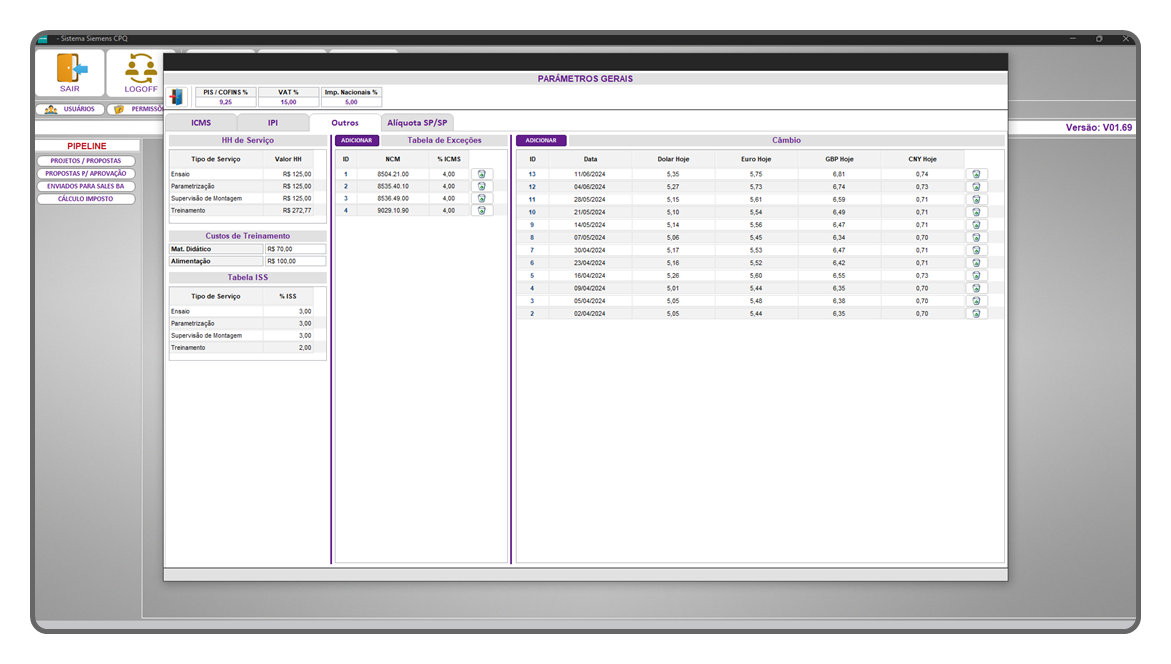Image resolution: width=1171 pixels, height=664 pixels.
Task: Open USUÁRIOS button in main window
Action: (69, 109)
